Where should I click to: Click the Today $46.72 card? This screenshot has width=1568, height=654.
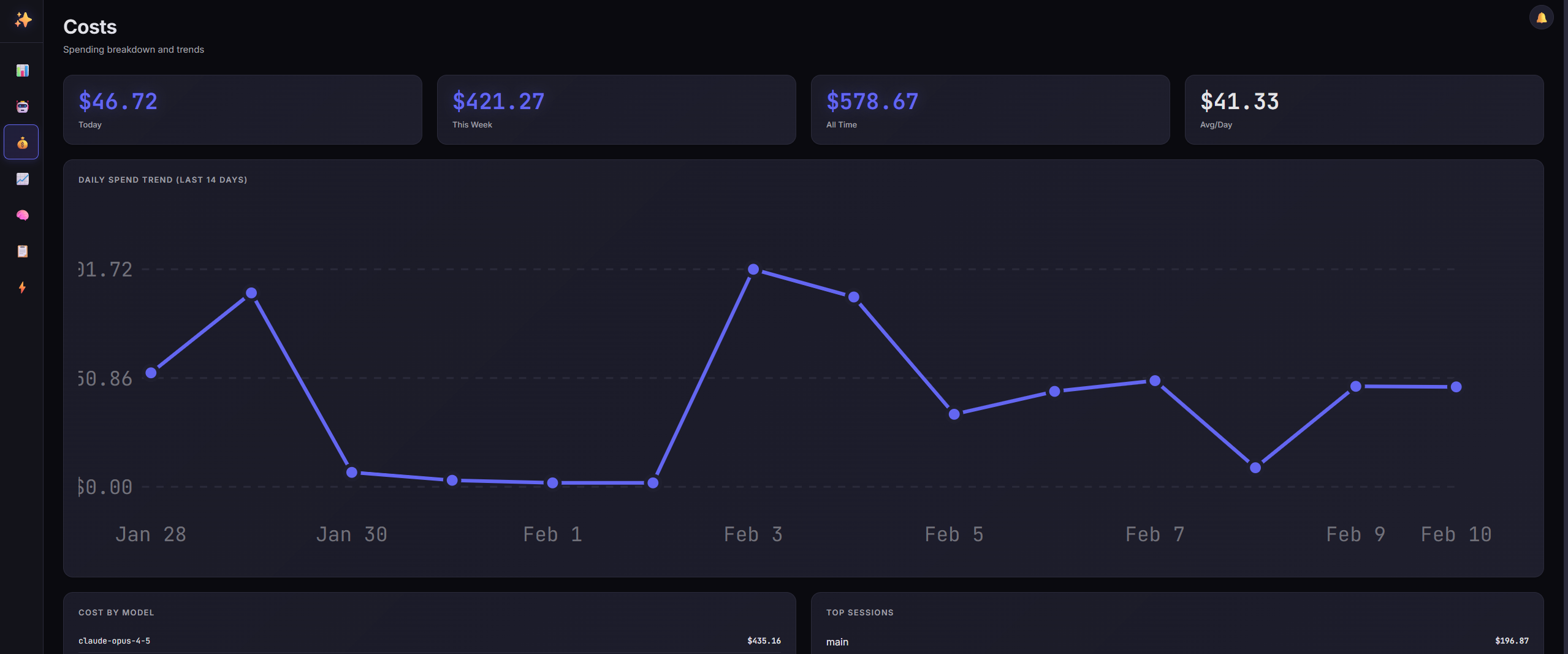tap(242, 110)
